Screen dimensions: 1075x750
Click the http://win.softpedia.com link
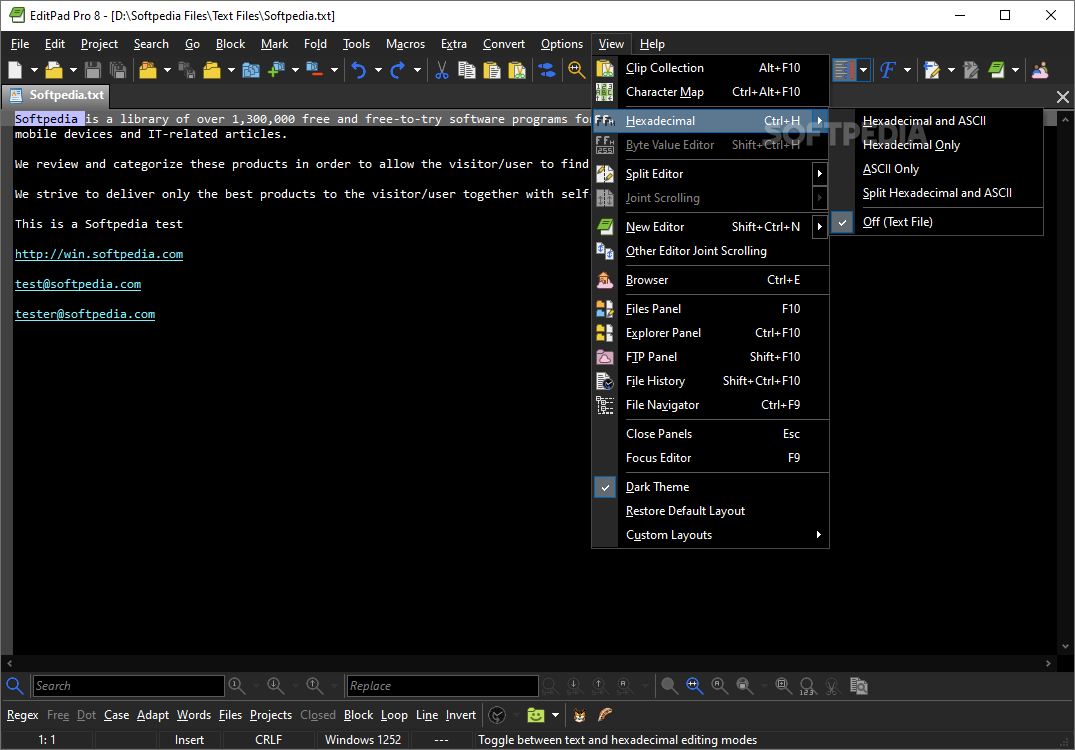click(99, 254)
